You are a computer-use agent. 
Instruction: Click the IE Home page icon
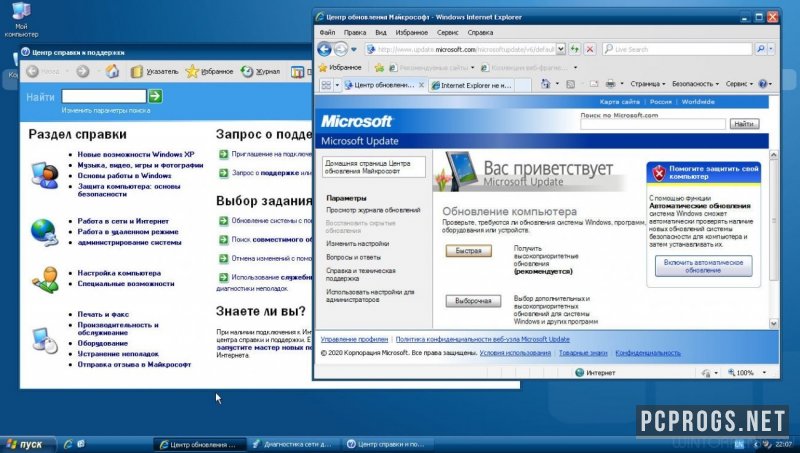(545, 84)
